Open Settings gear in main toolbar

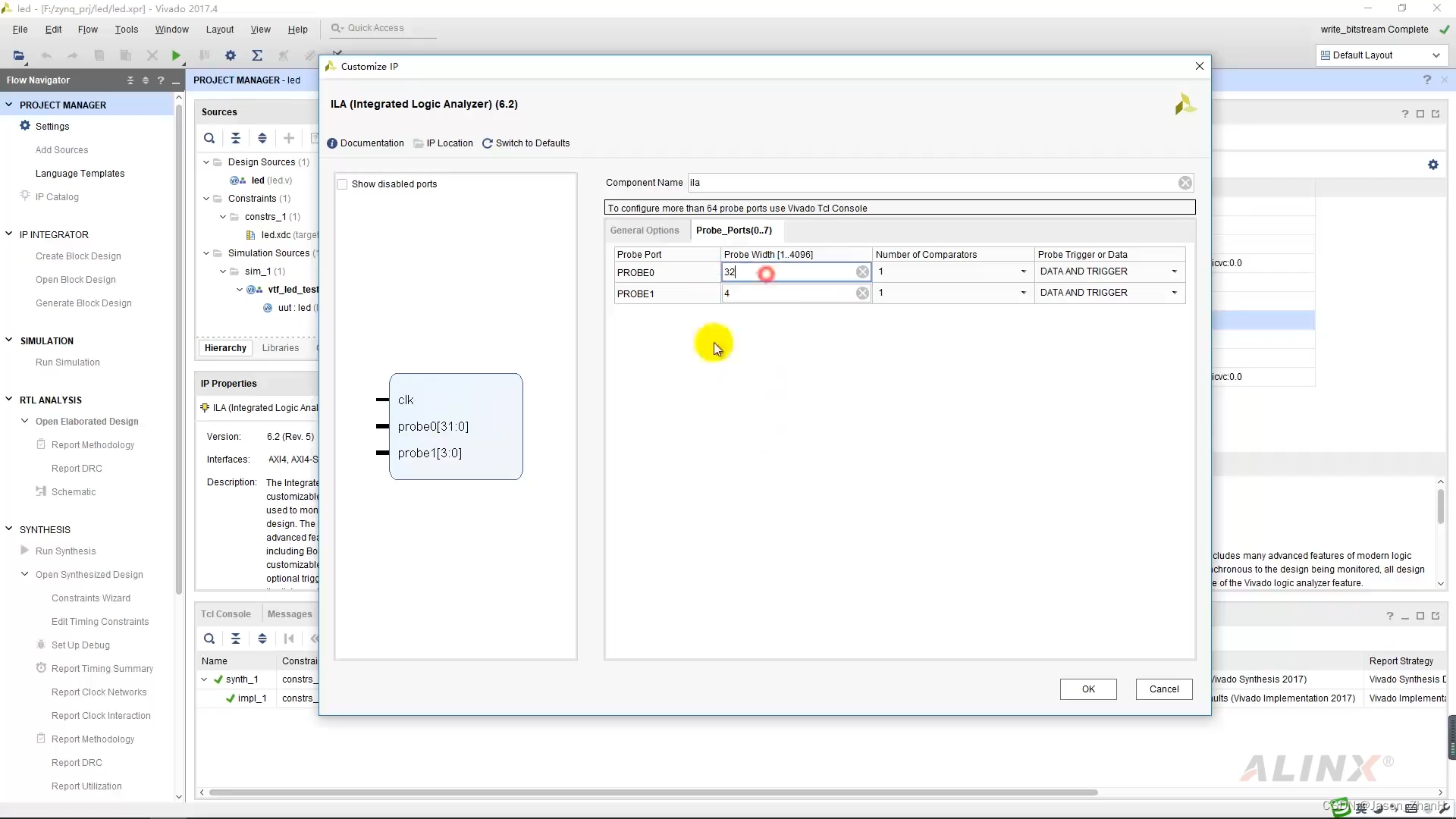[x=231, y=55]
